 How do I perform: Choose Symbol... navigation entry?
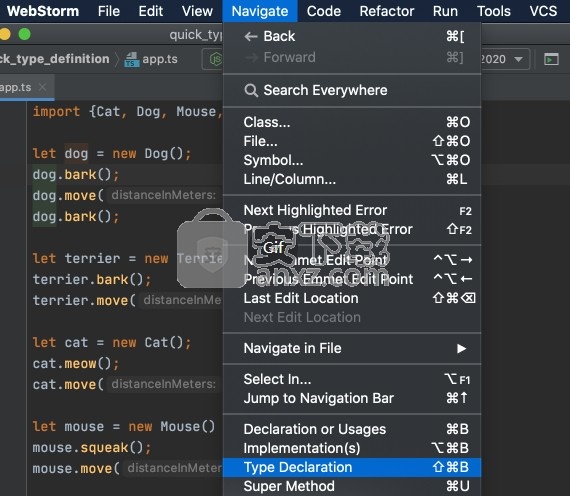tap(352, 160)
